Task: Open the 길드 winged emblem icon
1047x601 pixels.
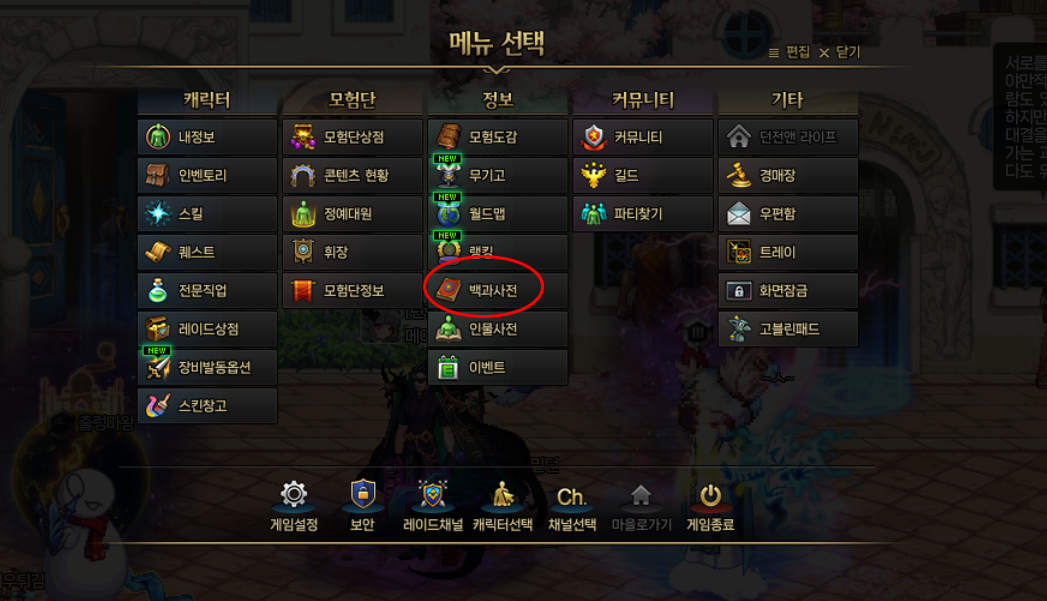Action: 593,175
